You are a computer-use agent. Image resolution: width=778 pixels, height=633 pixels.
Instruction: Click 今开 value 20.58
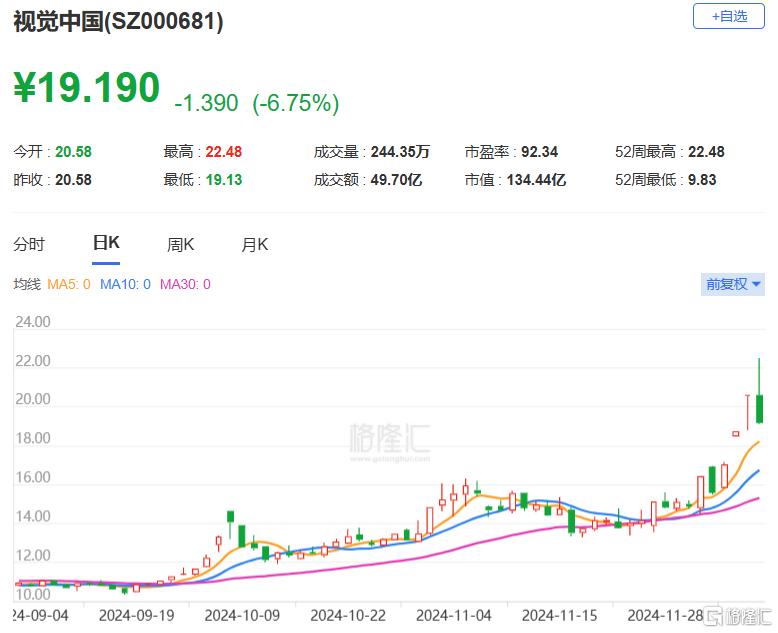tap(73, 152)
